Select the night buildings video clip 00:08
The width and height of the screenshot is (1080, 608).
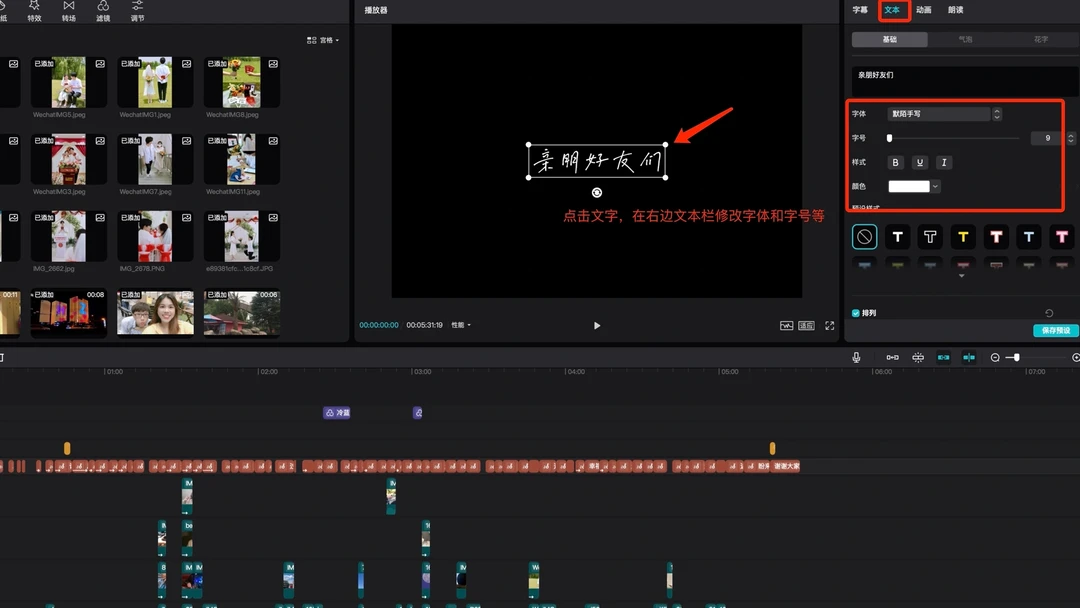pos(69,313)
